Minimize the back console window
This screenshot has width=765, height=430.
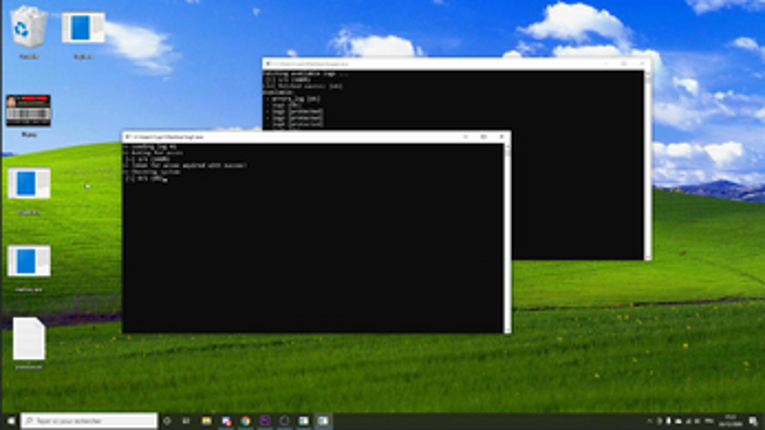point(606,64)
